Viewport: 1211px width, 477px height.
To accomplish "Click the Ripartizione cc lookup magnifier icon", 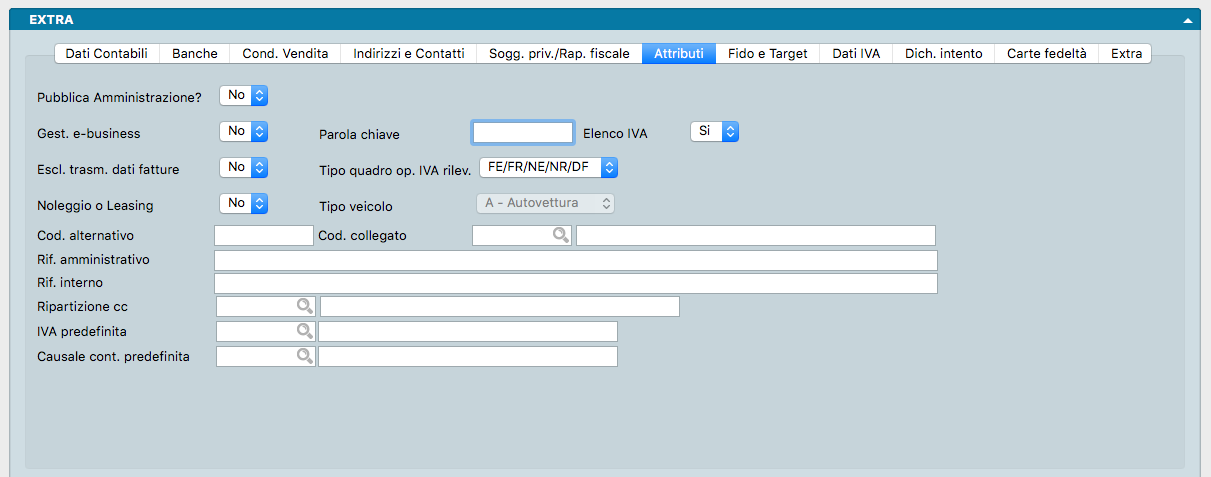I will (304, 306).
